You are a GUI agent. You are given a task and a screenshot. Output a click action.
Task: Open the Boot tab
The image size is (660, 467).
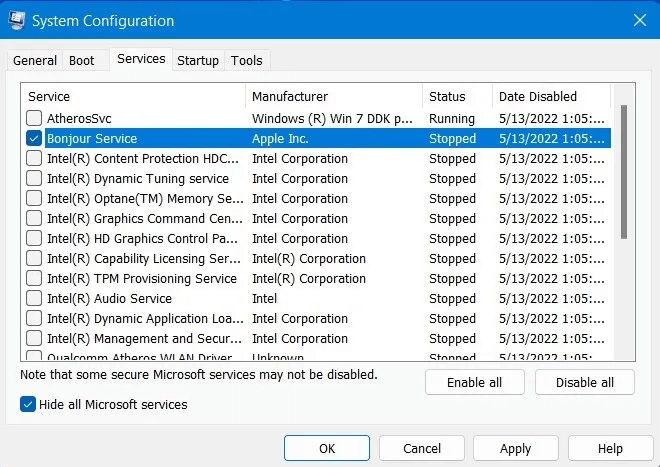pyautogui.click(x=82, y=61)
